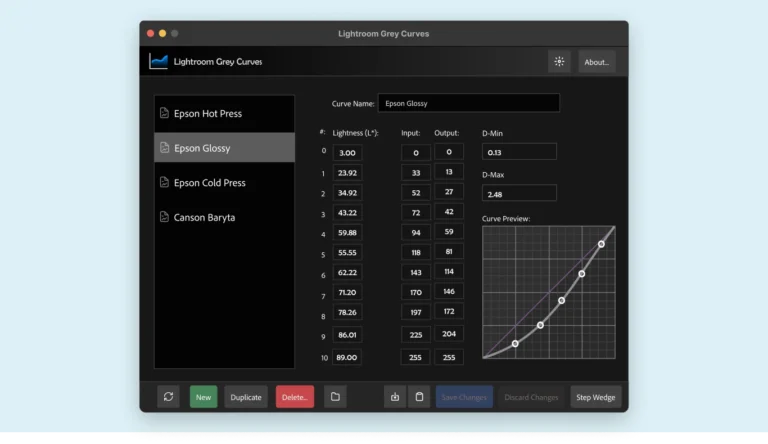Click Lightness field 3.00 in row 0
Image resolution: width=768 pixels, height=444 pixels.
click(347, 152)
